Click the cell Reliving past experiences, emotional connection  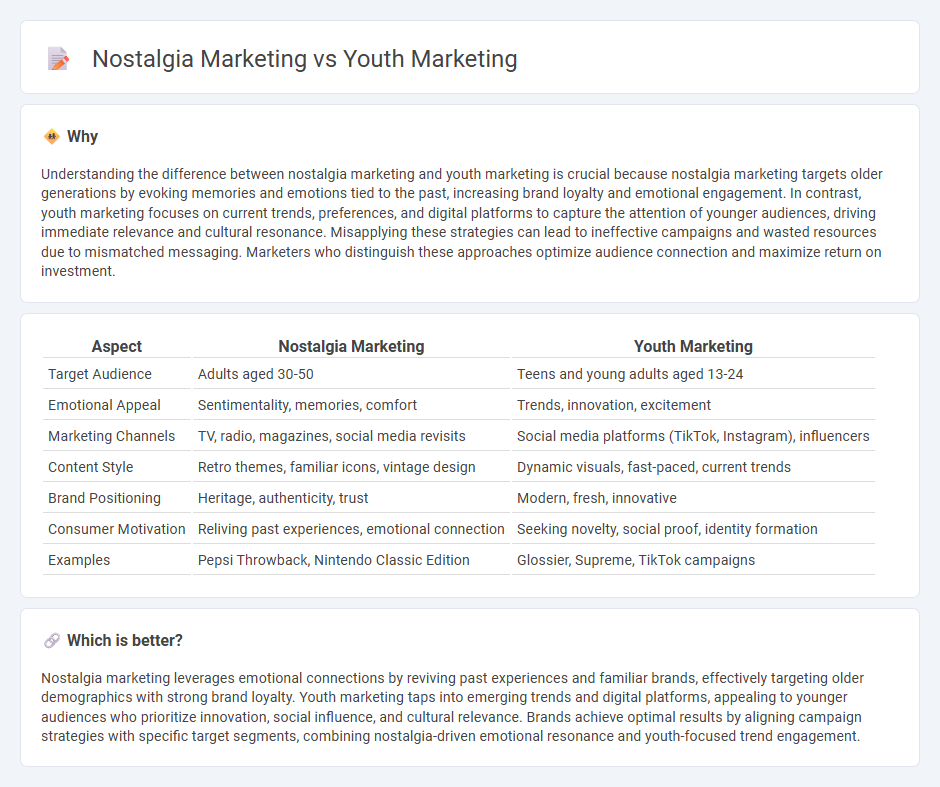pyautogui.click(x=351, y=529)
